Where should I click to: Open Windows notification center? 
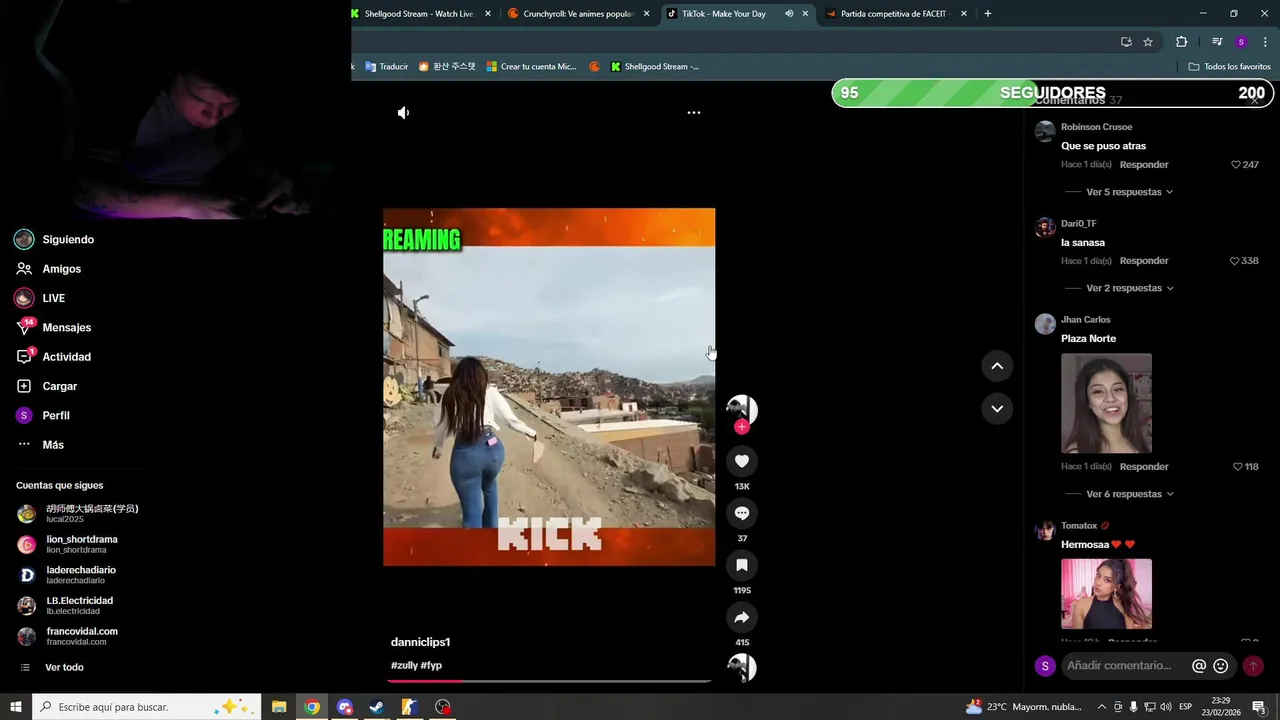[1260, 707]
